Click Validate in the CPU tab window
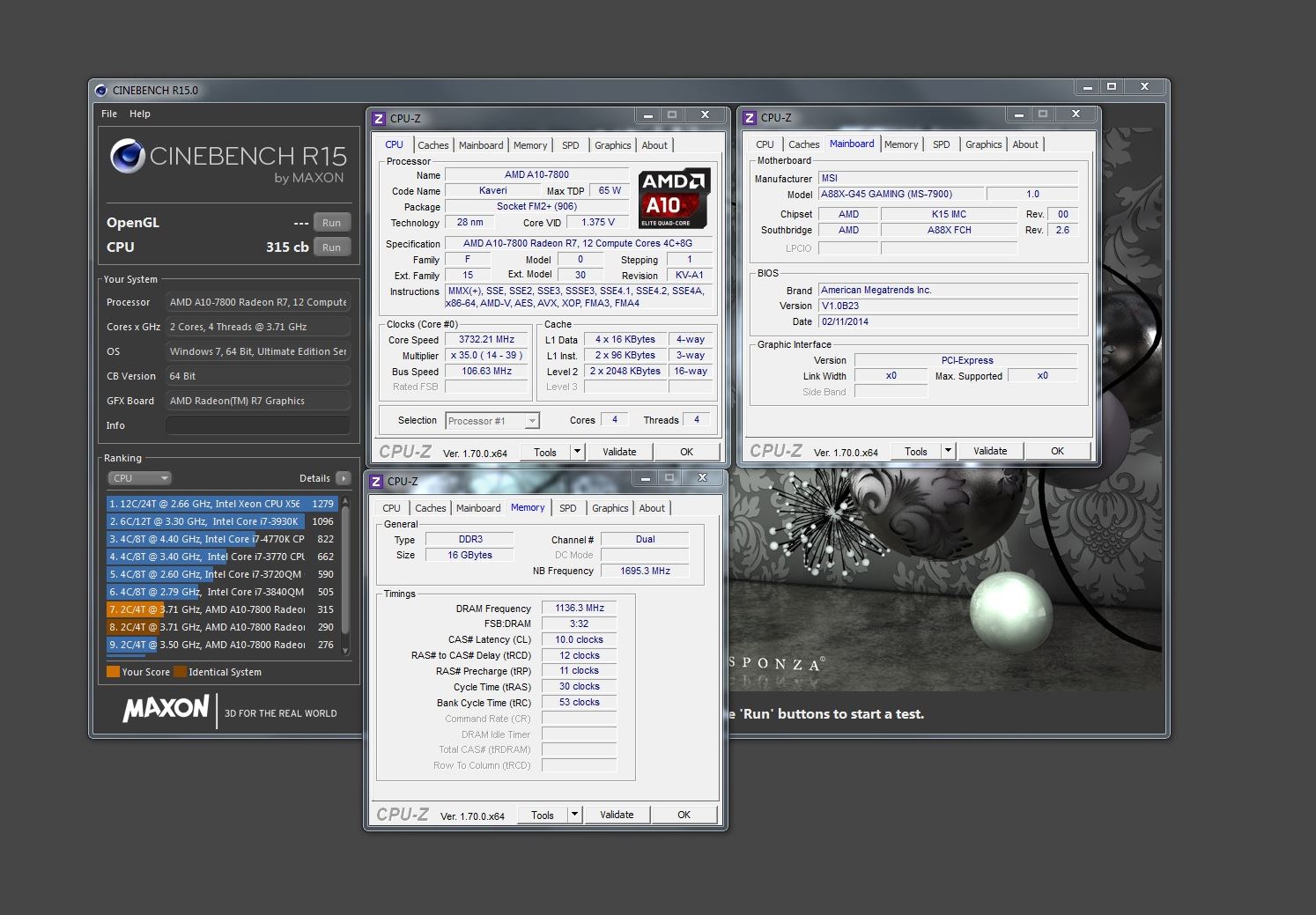1316x915 pixels. coord(619,452)
